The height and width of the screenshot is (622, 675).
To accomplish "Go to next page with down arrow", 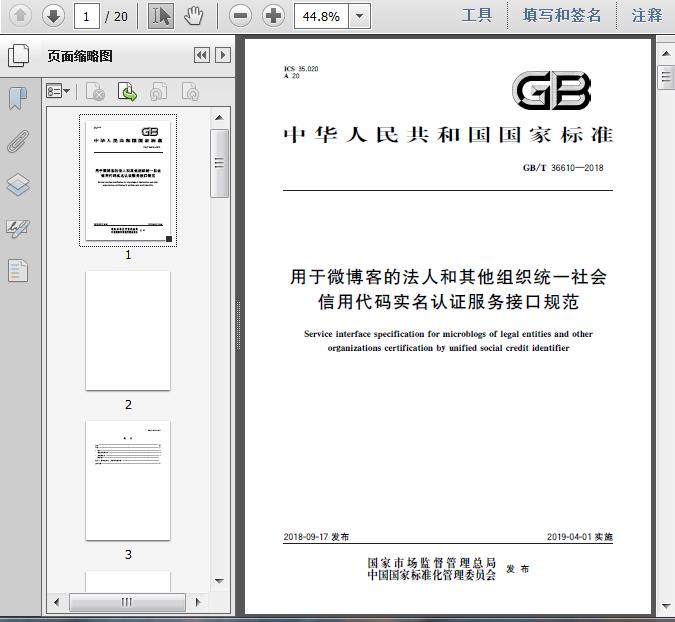I will tap(53, 16).
